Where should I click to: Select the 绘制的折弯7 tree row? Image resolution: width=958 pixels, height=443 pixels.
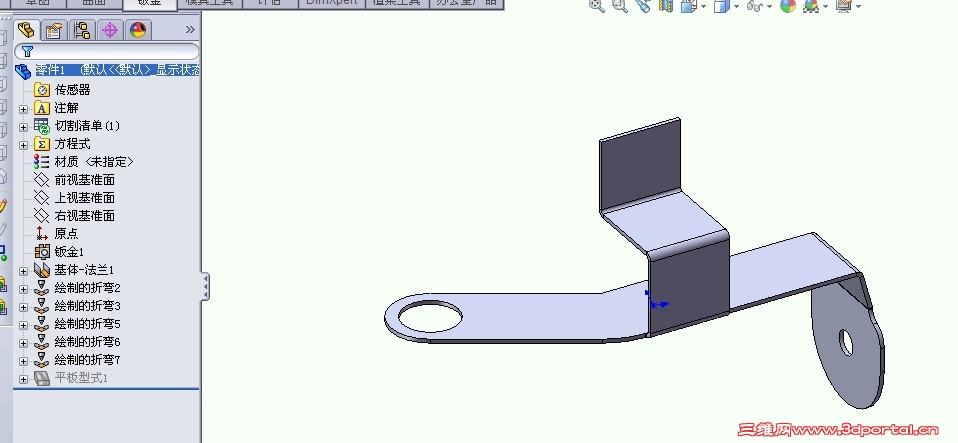(x=87, y=360)
